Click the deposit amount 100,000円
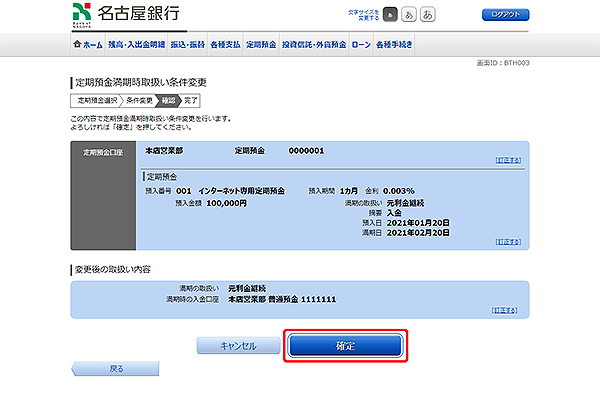 (227, 203)
